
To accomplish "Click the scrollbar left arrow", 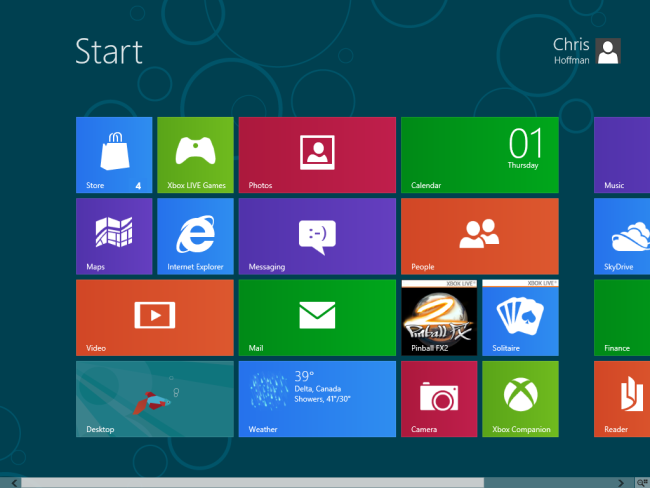I will (x=14, y=483).
